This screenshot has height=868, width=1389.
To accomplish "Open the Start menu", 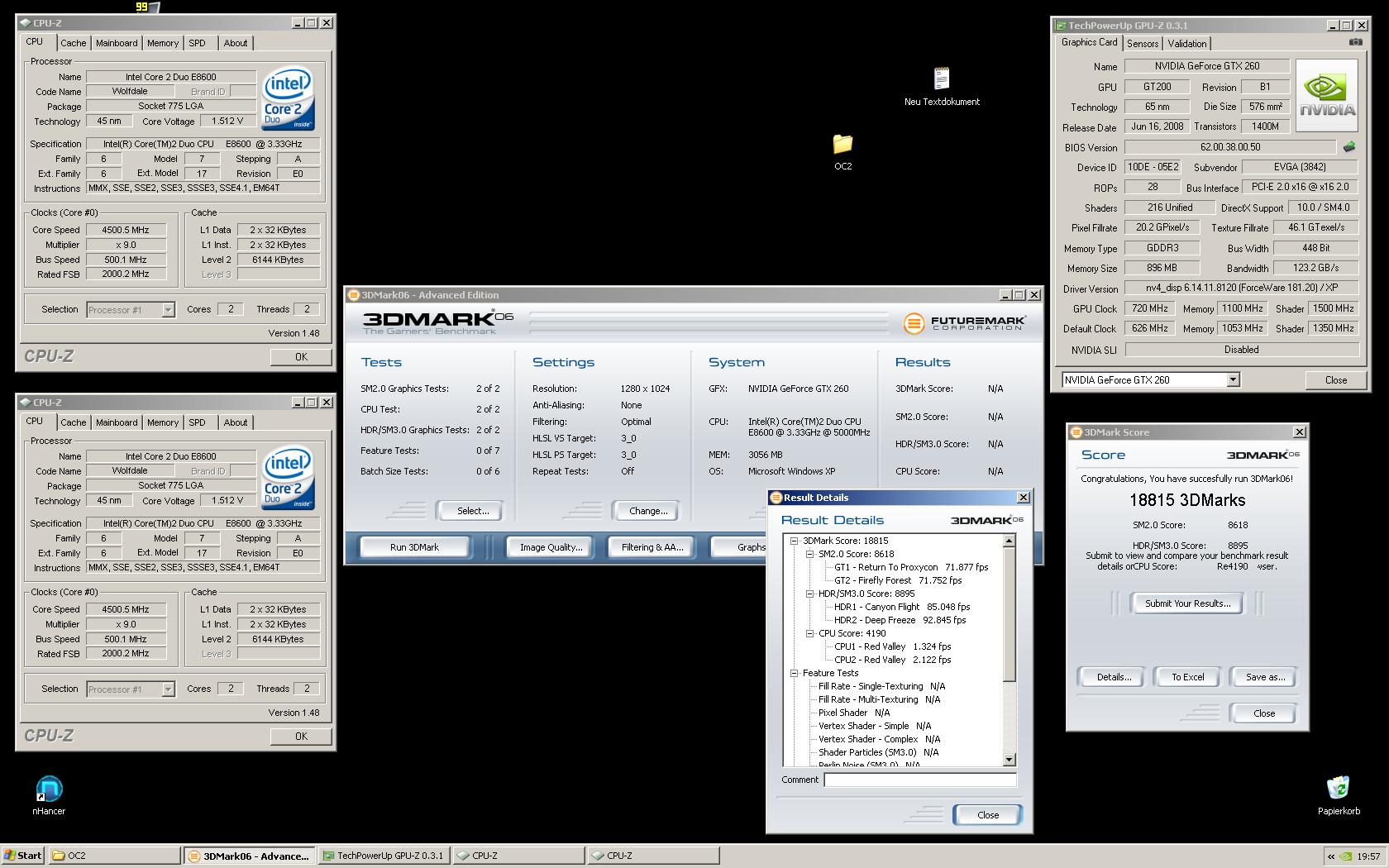I will [22, 856].
